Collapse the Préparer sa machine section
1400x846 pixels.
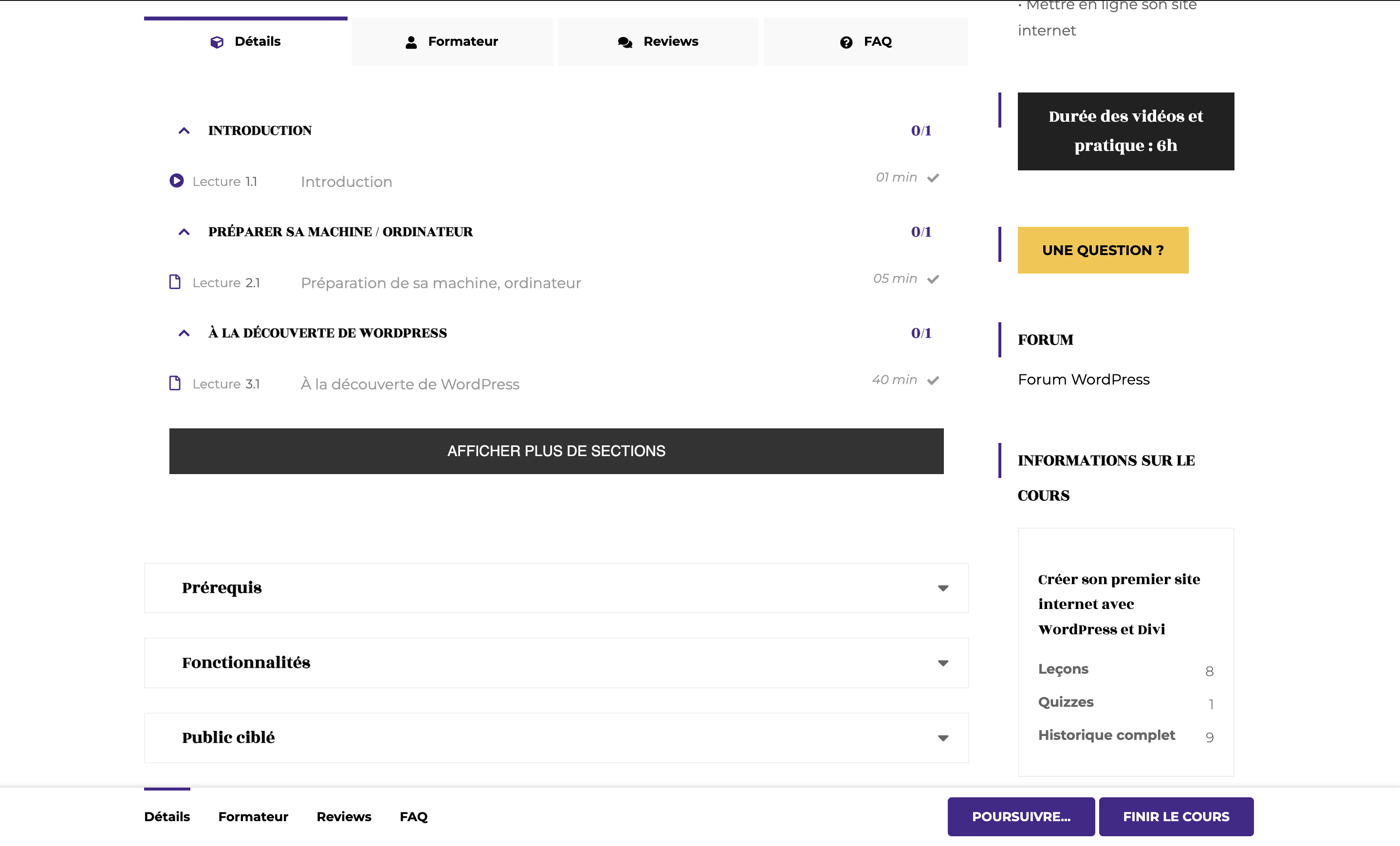(184, 232)
